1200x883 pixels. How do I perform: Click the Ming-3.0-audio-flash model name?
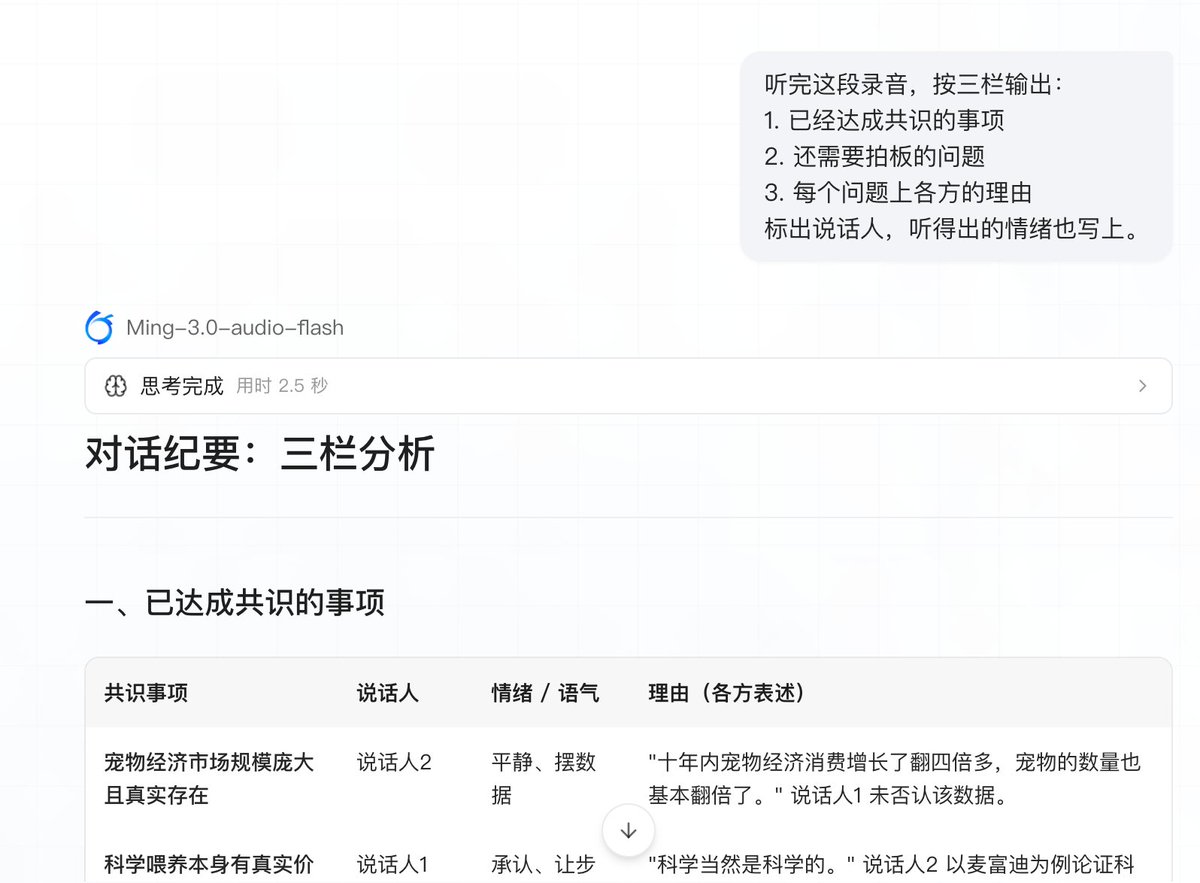pyautogui.click(x=235, y=328)
